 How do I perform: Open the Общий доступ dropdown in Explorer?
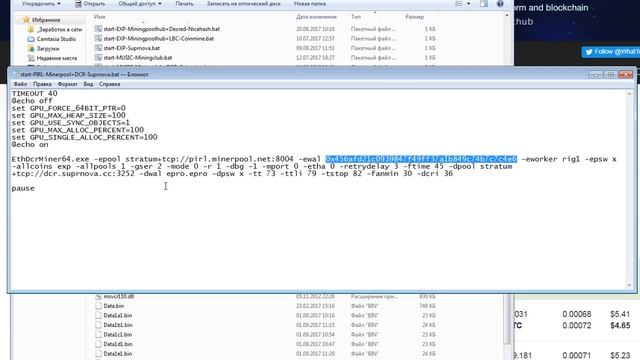tap(140, 4)
